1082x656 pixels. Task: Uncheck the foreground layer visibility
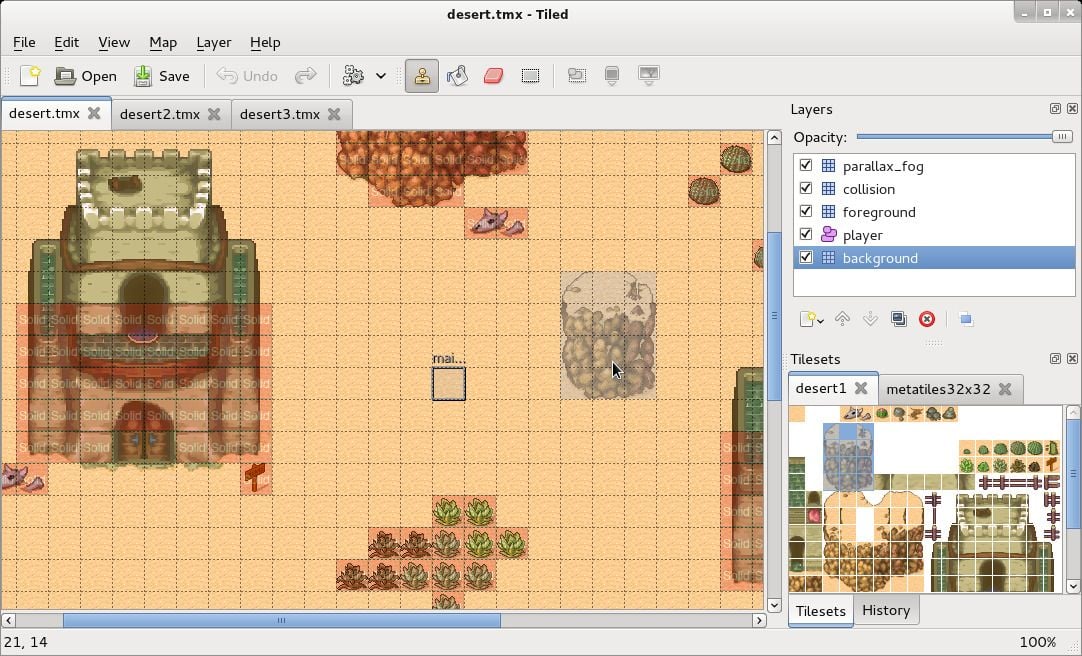coord(806,211)
